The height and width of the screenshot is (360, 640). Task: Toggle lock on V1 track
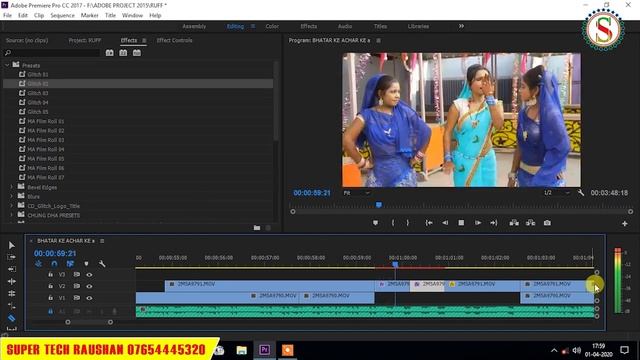pyautogui.click(x=50, y=298)
